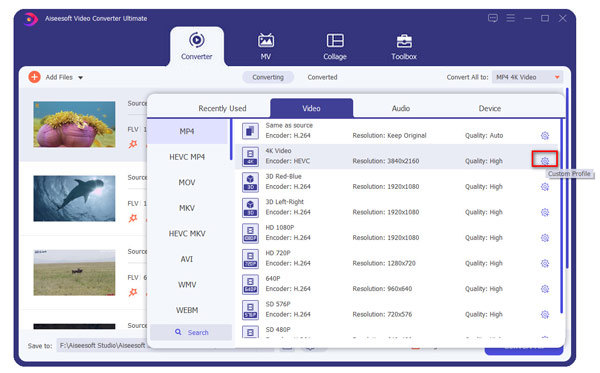Click the grassland video thumbnail

74,272
